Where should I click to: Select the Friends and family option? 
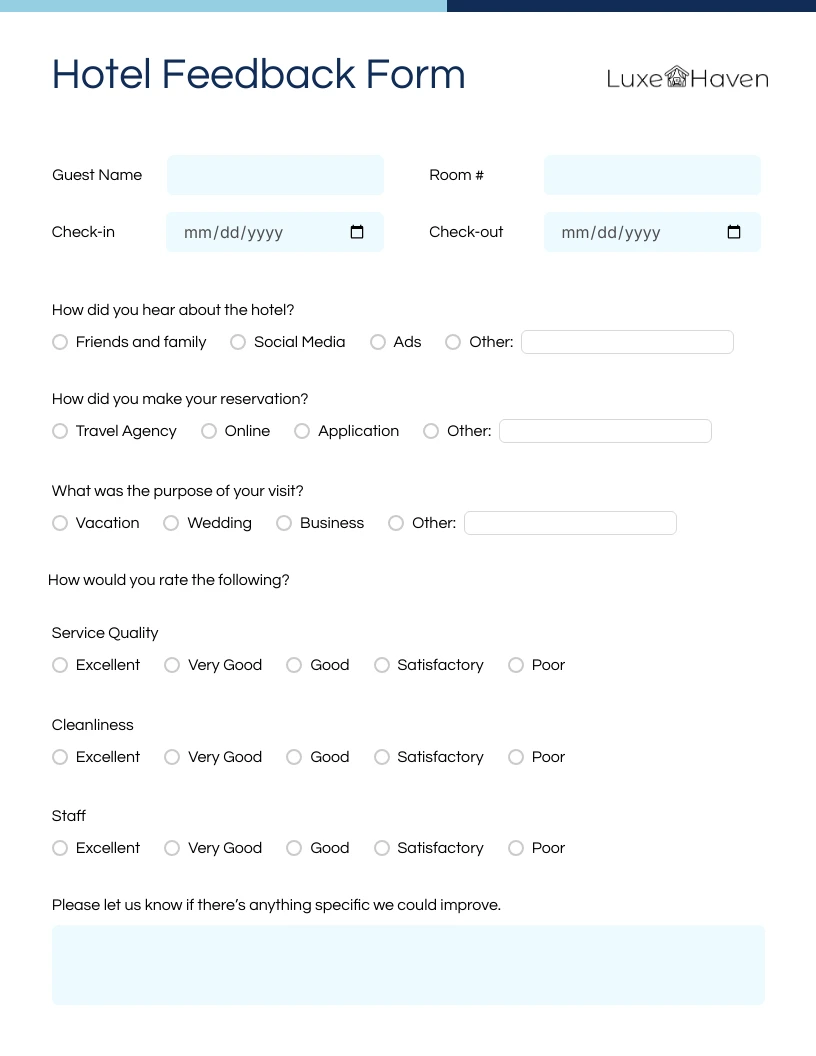coord(60,342)
